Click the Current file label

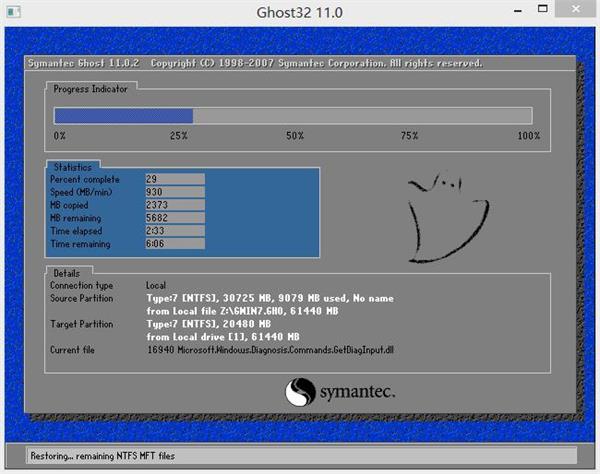(x=72, y=350)
